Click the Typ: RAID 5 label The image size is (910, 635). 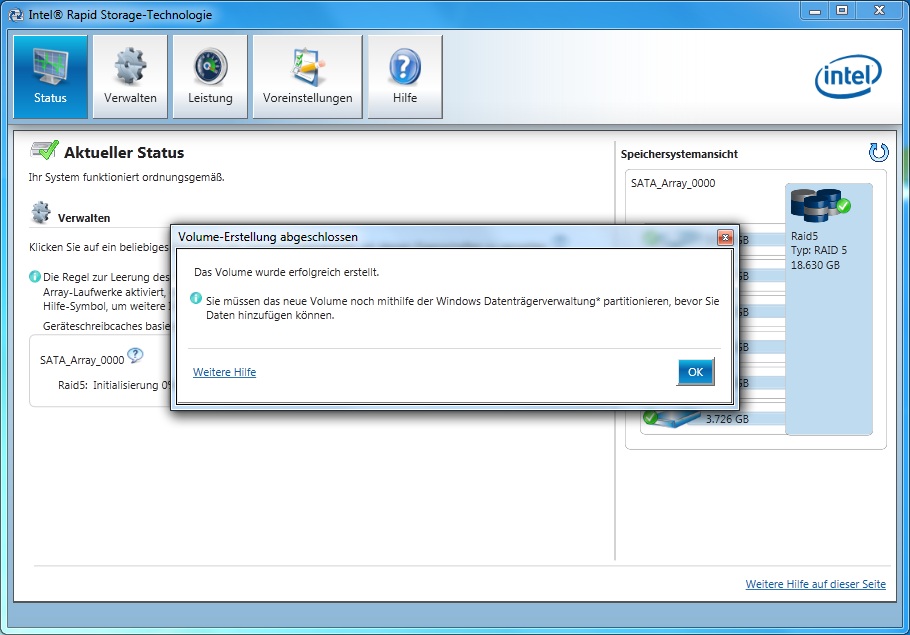click(819, 250)
